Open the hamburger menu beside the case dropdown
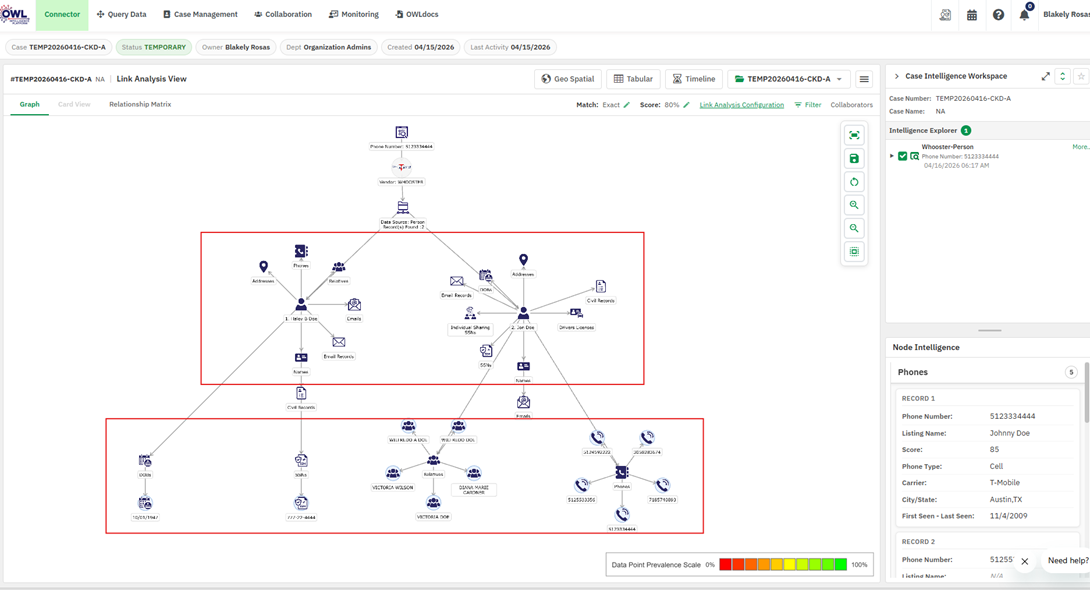1090x590 pixels. pyautogui.click(x=864, y=79)
